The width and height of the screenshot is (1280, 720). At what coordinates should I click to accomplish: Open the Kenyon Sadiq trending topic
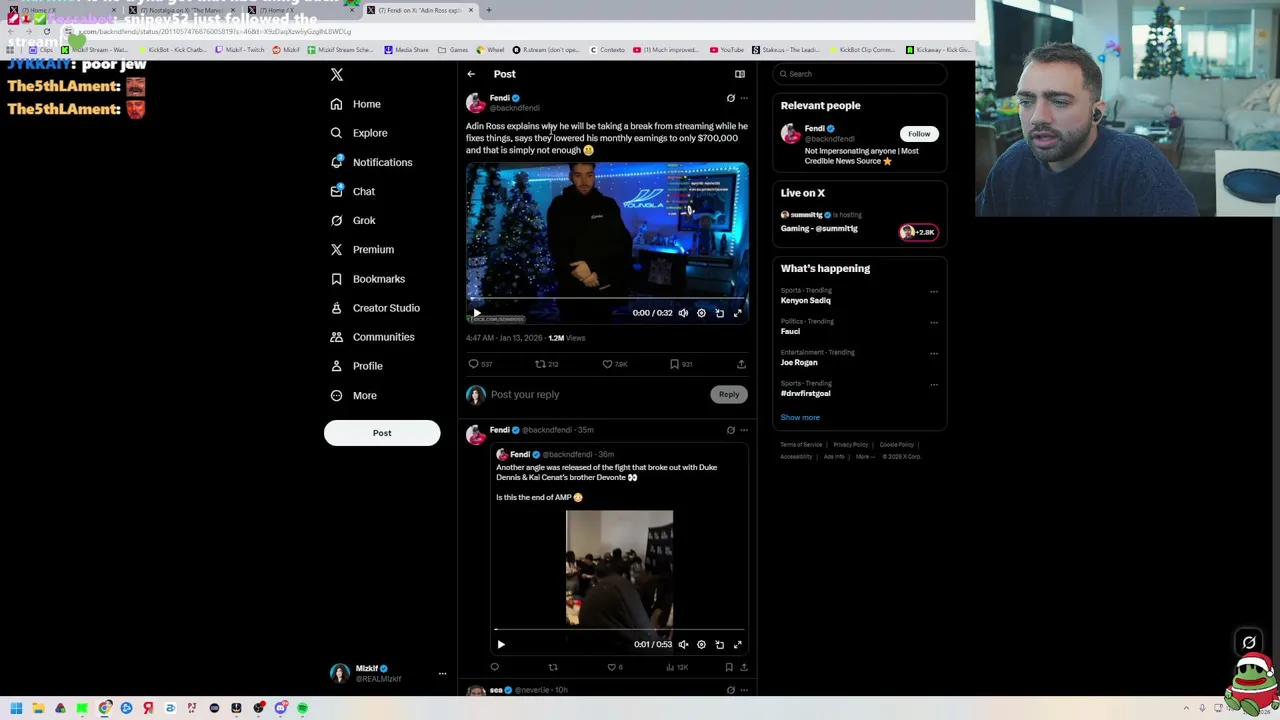click(x=806, y=300)
